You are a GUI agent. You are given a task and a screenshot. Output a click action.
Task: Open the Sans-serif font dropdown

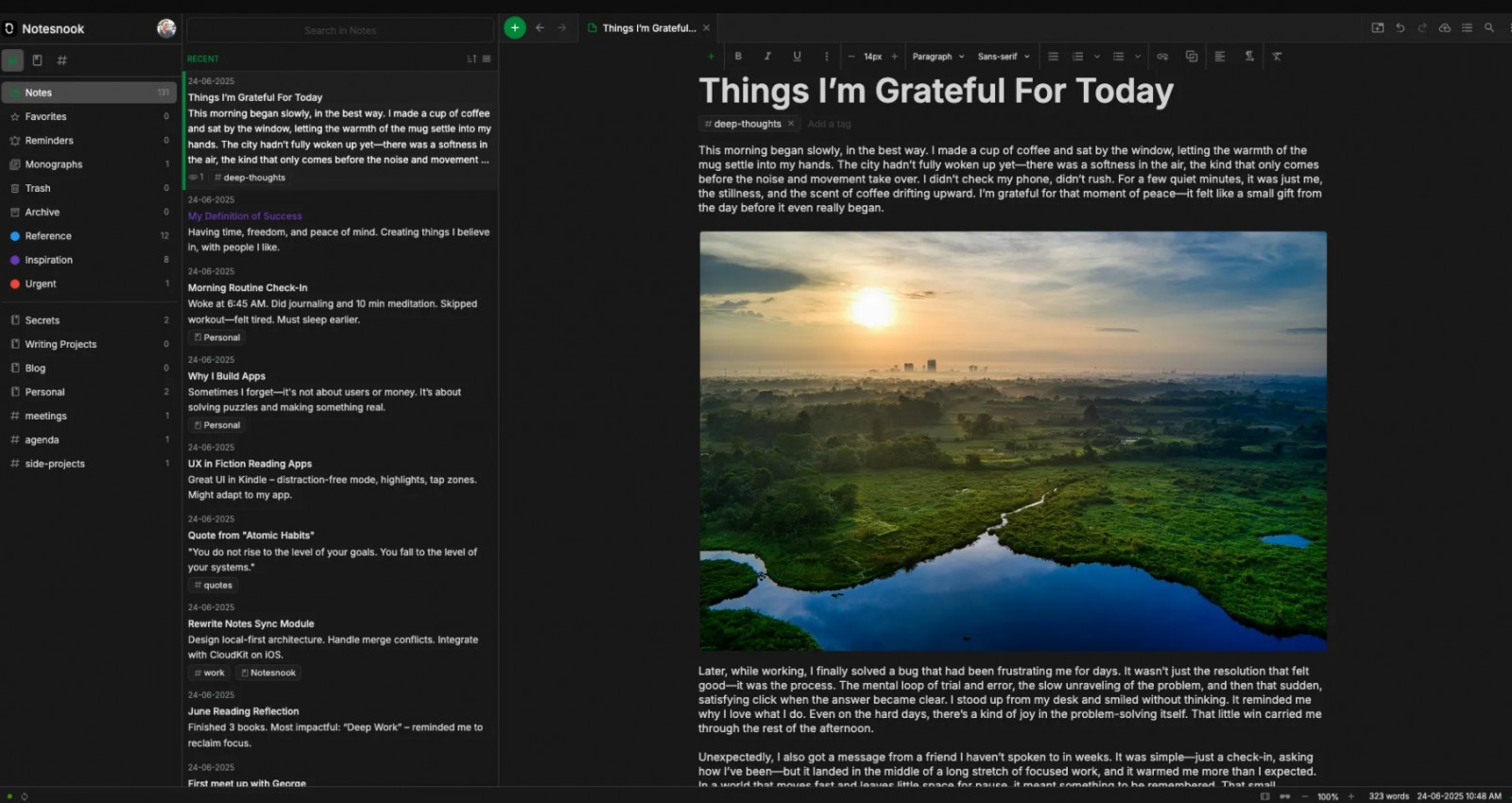pos(1003,57)
